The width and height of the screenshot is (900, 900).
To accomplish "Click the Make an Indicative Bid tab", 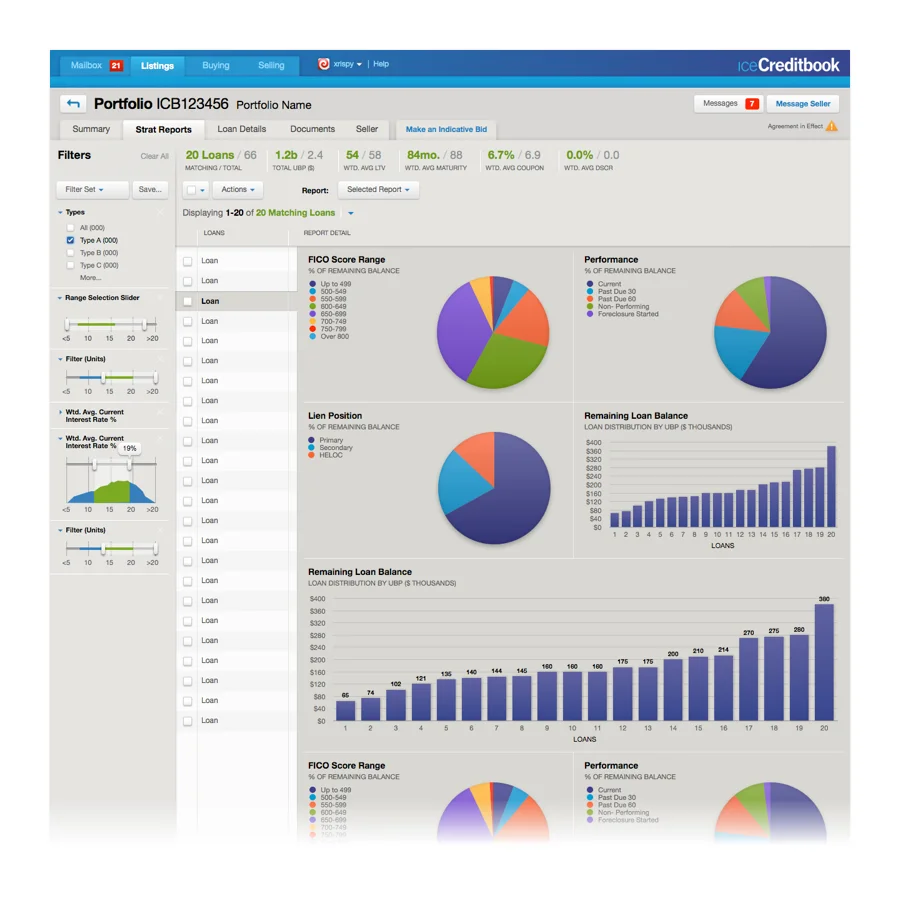I will pyautogui.click(x=447, y=130).
